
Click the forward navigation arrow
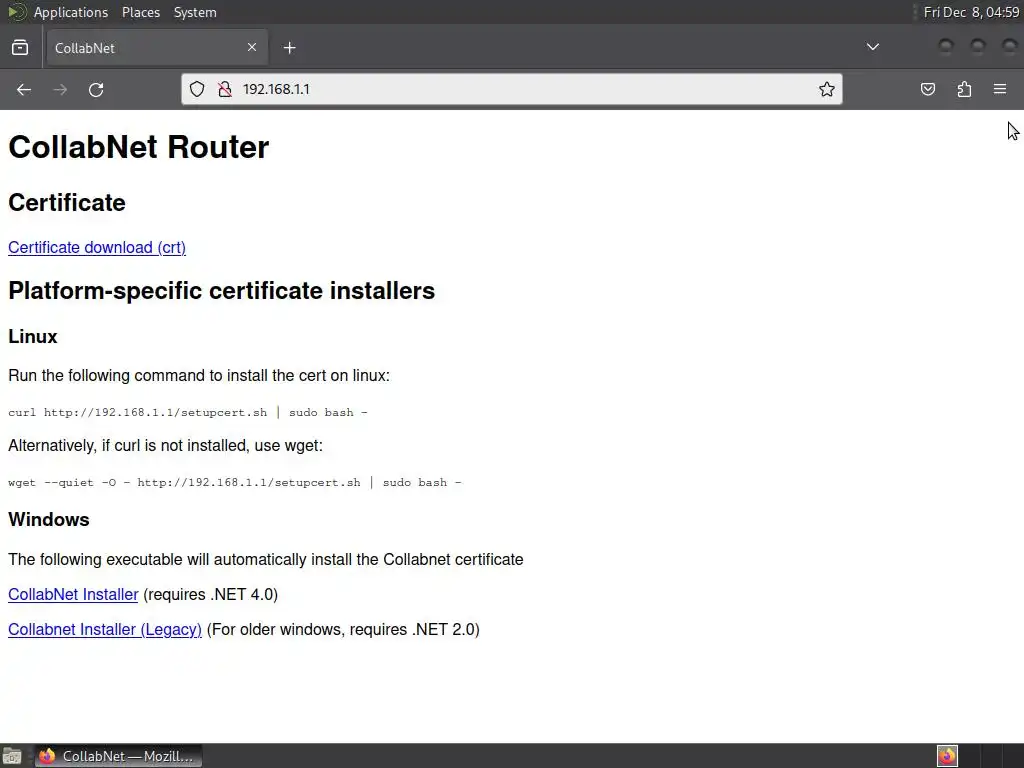point(59,89)
